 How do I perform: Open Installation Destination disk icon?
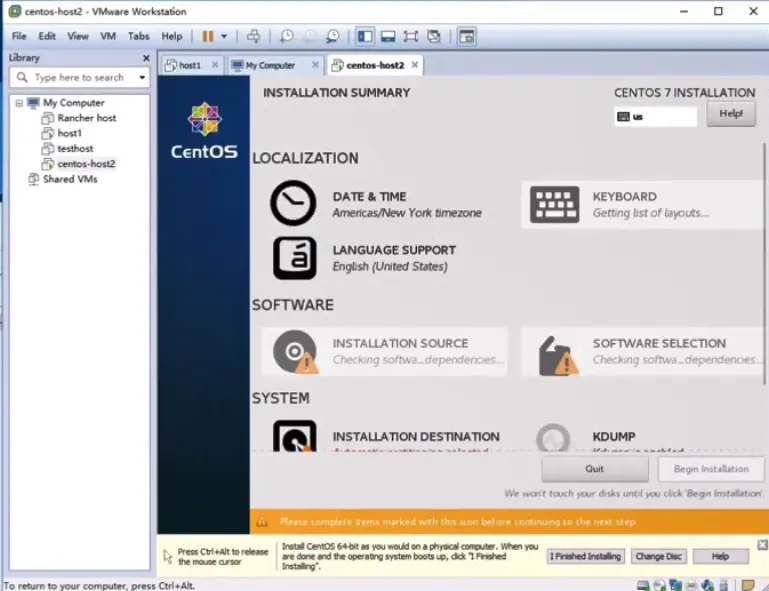(x=294, y=437)
